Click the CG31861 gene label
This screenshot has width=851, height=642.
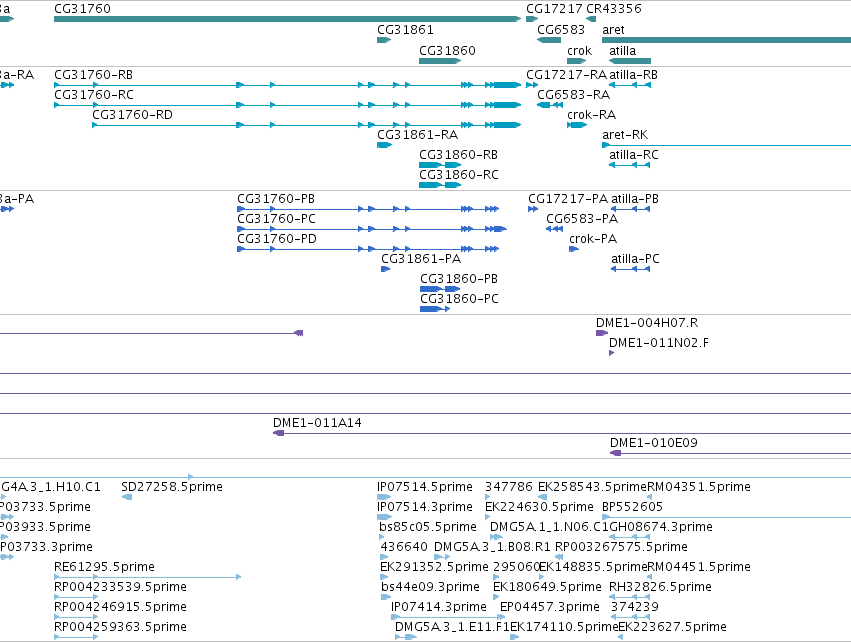click(x=405, y=30)
